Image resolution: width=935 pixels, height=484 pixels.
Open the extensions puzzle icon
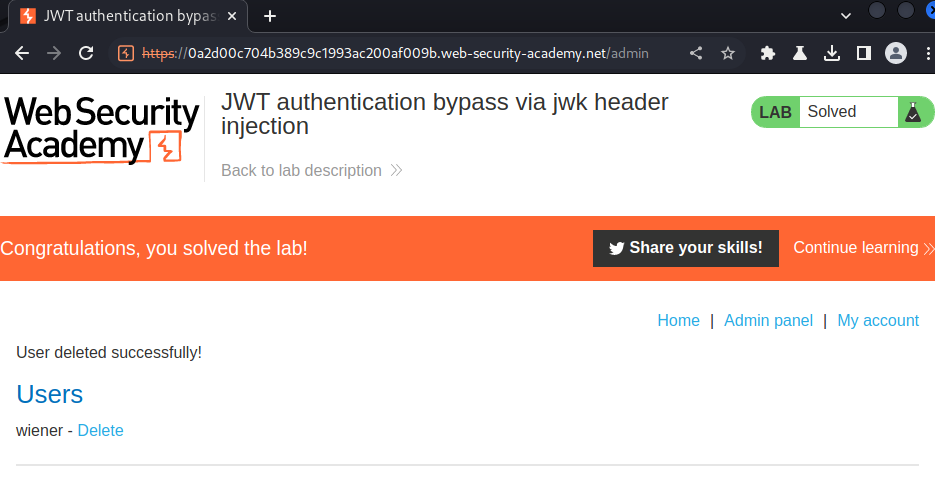pyautogui.click(x=768, y=53)
